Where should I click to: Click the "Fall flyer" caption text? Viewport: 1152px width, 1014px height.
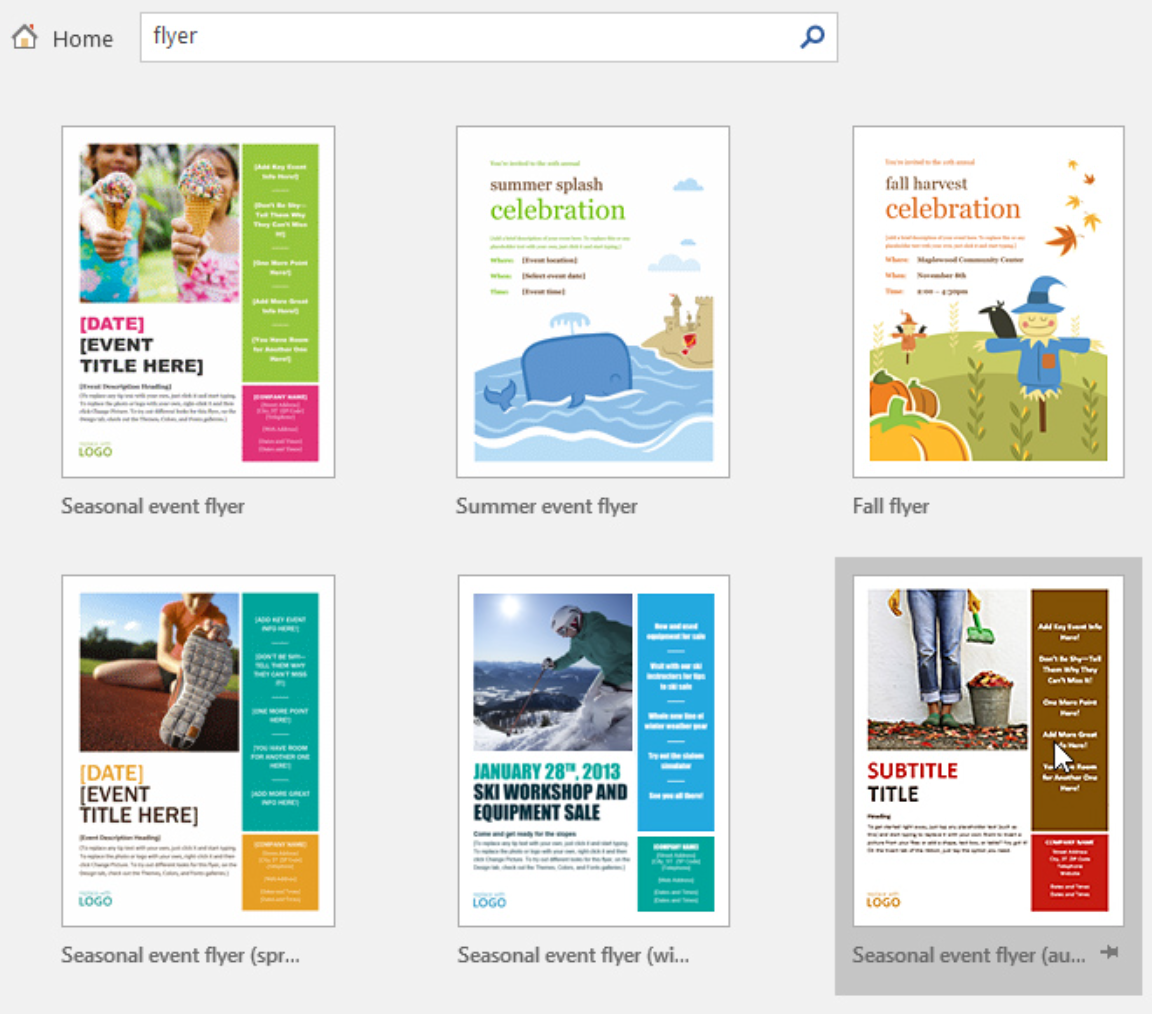click(x=890, y=506)
